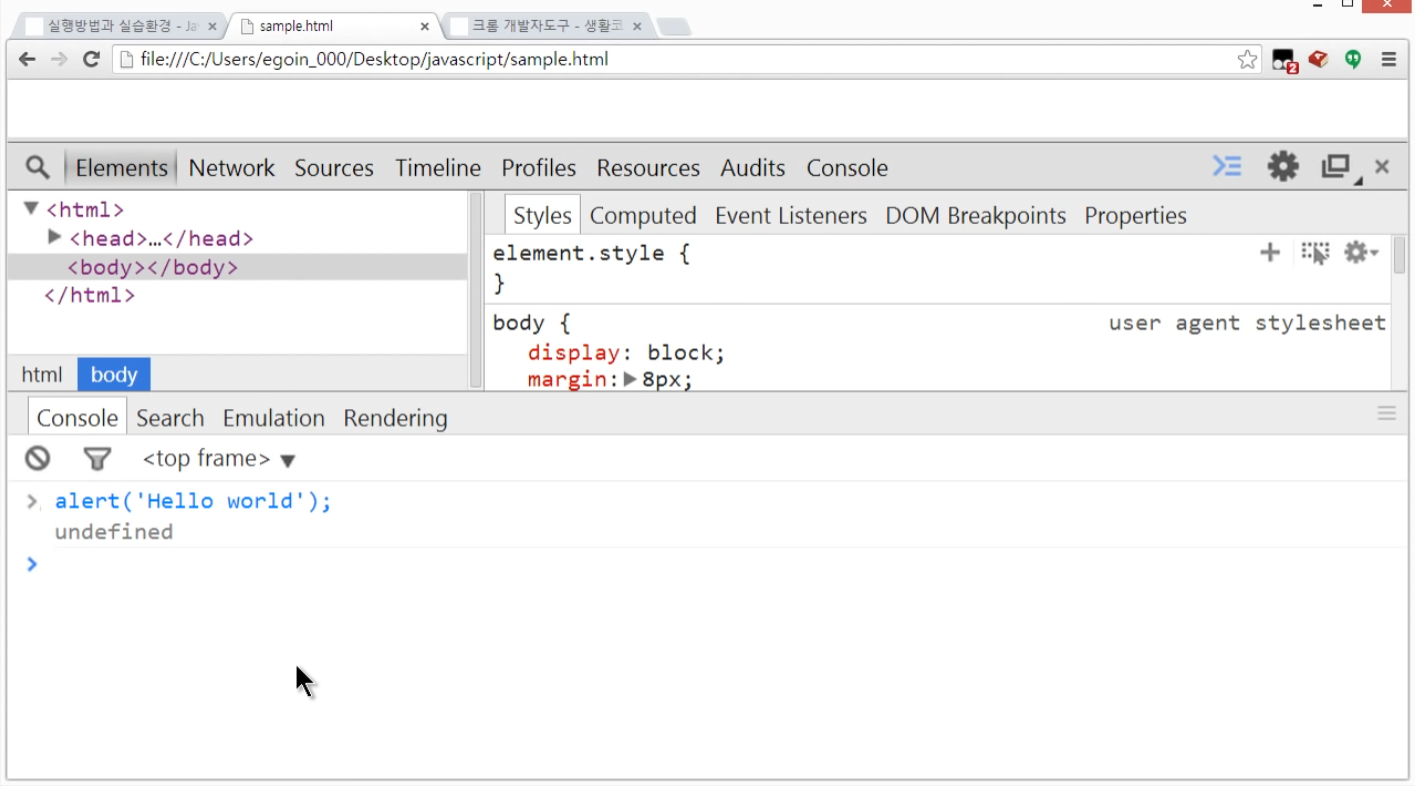
Task: Open the Audits panel
Action: pyautogui.click(x=753, y=167)
